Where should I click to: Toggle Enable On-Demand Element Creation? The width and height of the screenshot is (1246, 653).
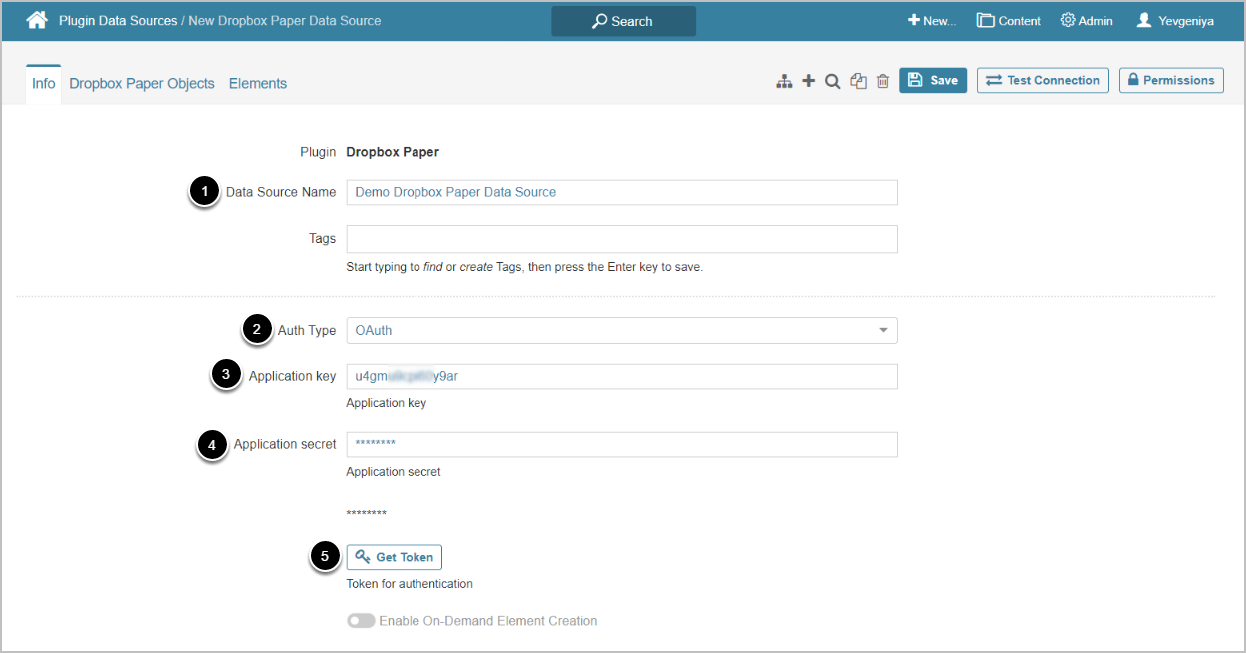[x=361, y=621]
